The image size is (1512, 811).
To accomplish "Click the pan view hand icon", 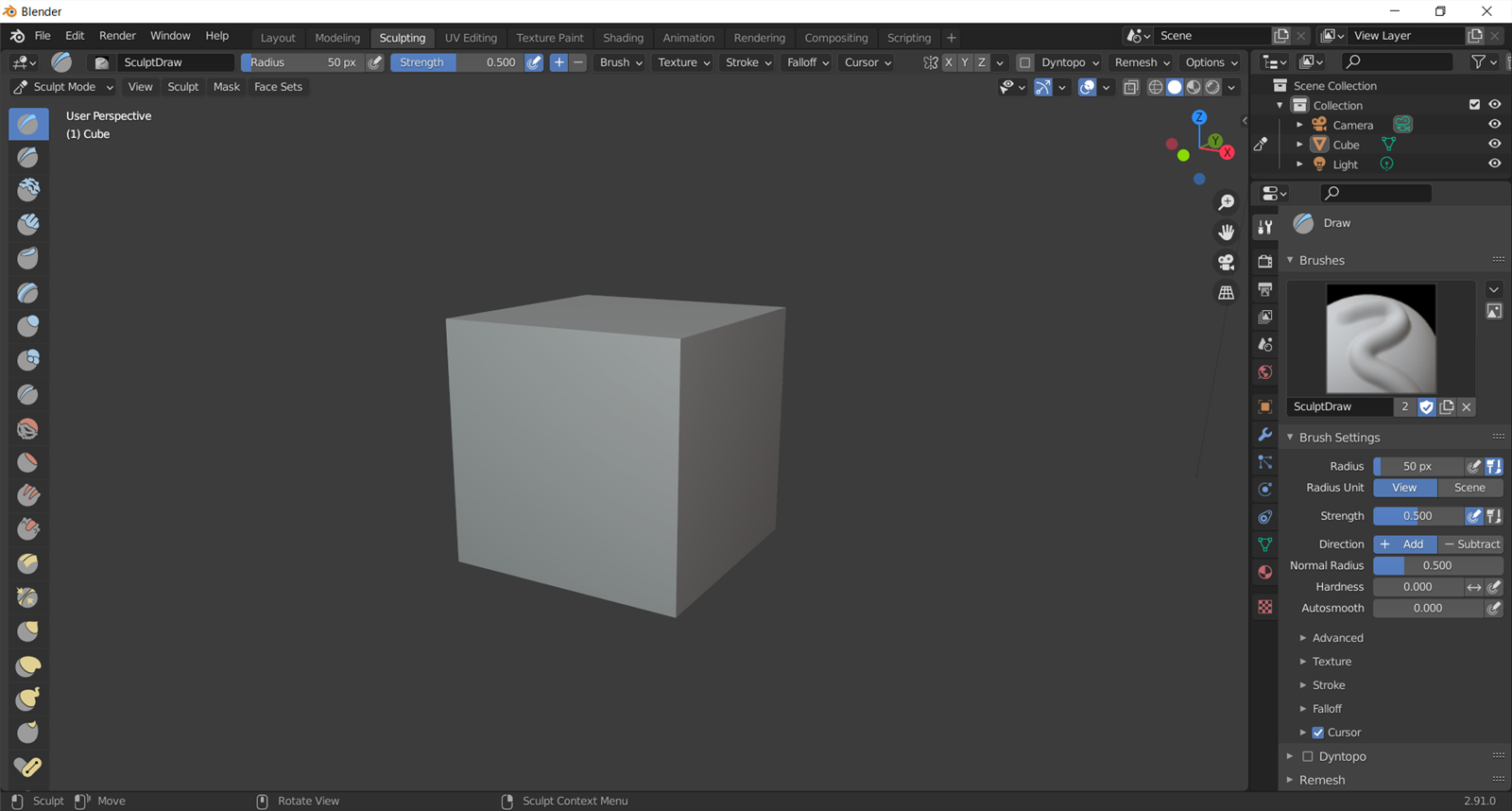I will pyautogui.click(x=1226, y=232).
